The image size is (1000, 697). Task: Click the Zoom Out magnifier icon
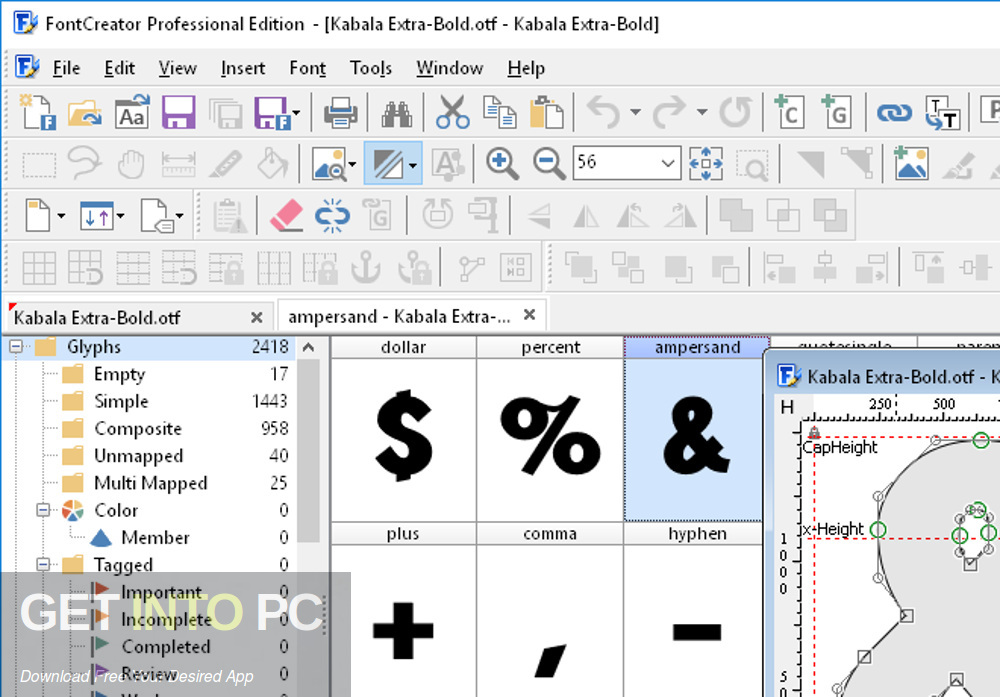click(549, 164)
